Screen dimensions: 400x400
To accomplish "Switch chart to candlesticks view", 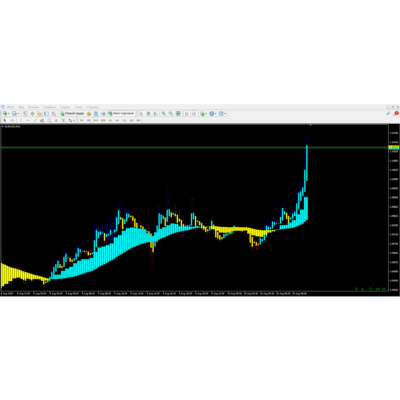I will [x=148, y=113].
